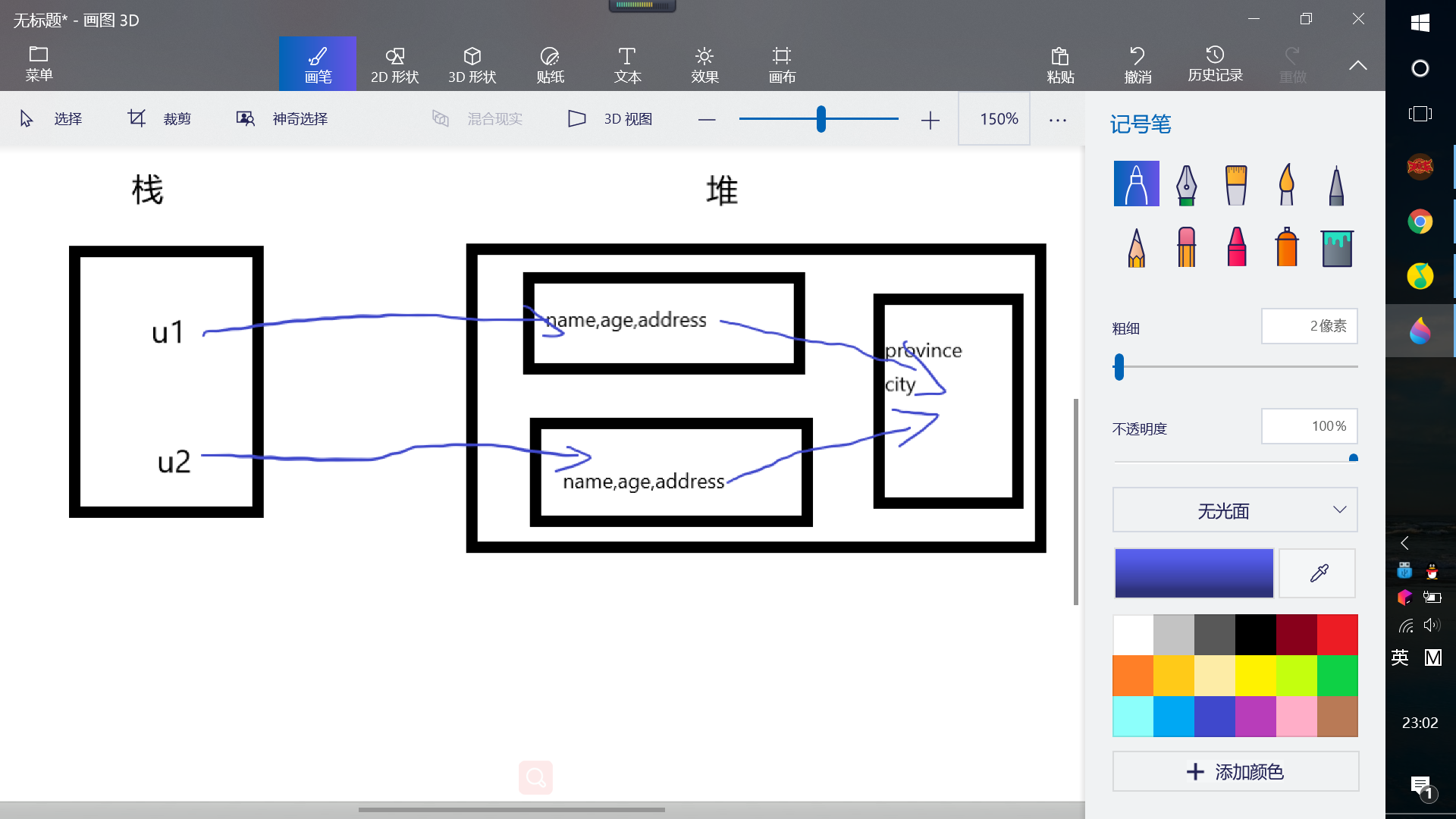Viewport: 1456px width, 819px height.
Task: Click the Add color button
Action: (1235, 772)
